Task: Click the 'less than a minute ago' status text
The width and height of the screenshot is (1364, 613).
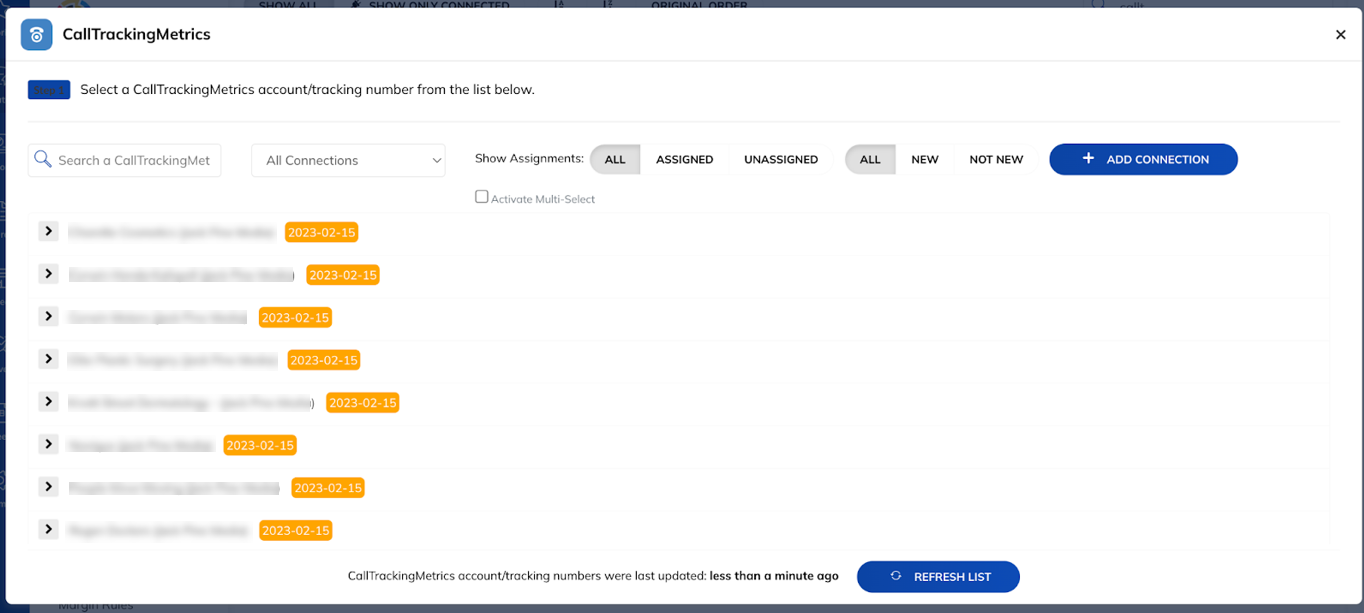Action: click(774, 576)
